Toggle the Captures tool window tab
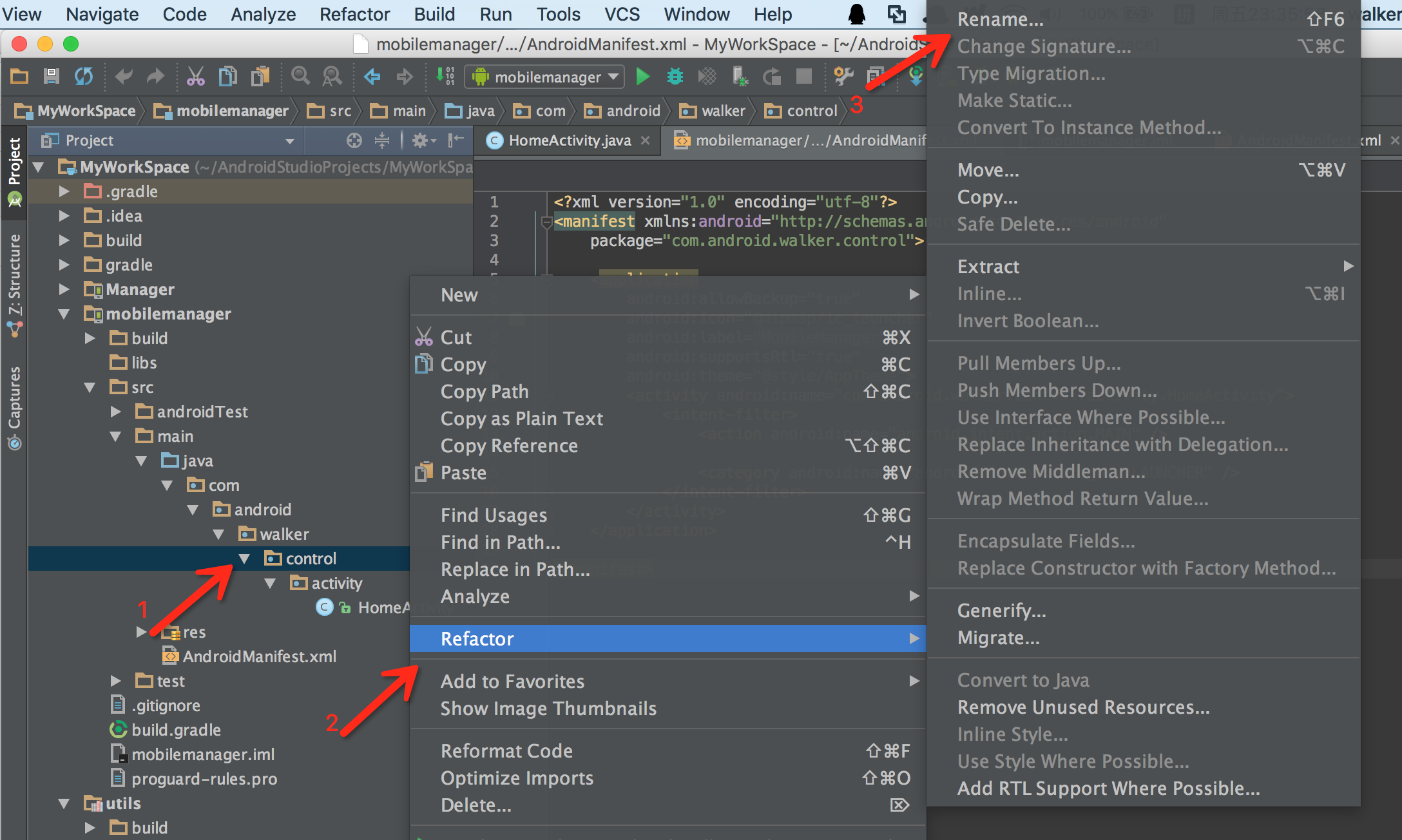The image size is (1402, 840). click(x=14, y=407)
